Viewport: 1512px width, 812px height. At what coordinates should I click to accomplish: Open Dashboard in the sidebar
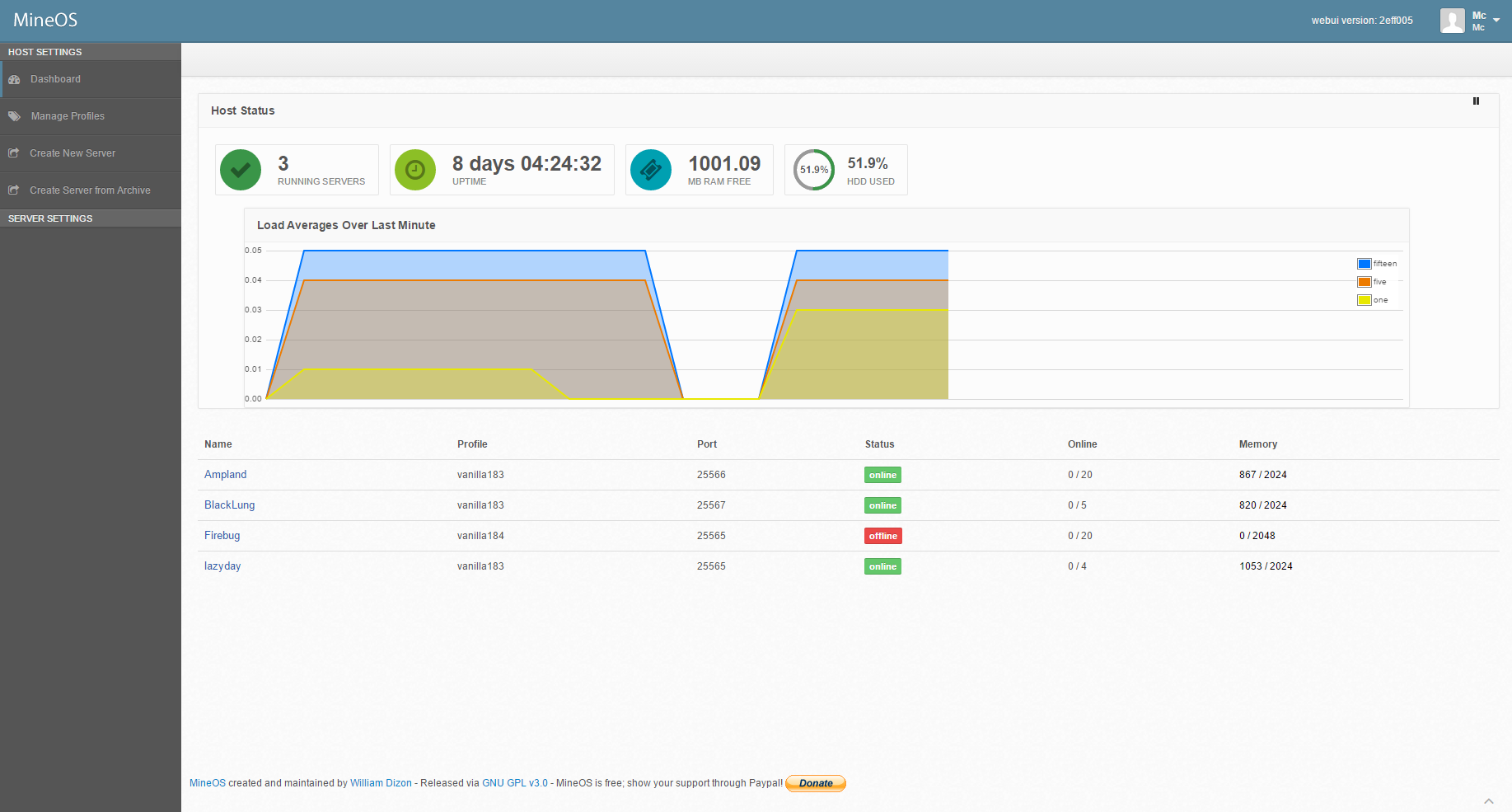[x=91, y=79]
